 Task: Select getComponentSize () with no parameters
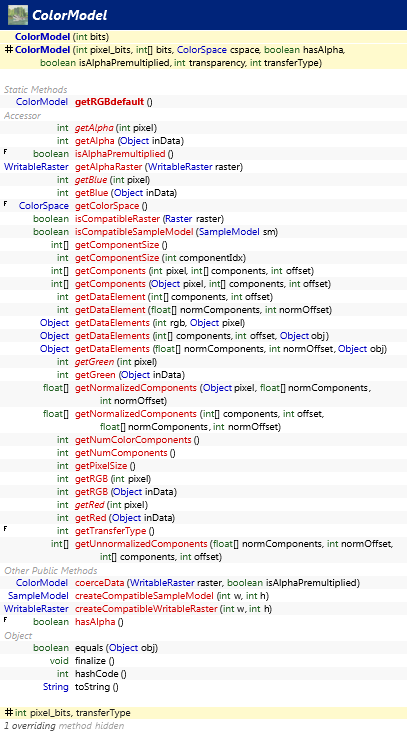click(x=121, y=245)
